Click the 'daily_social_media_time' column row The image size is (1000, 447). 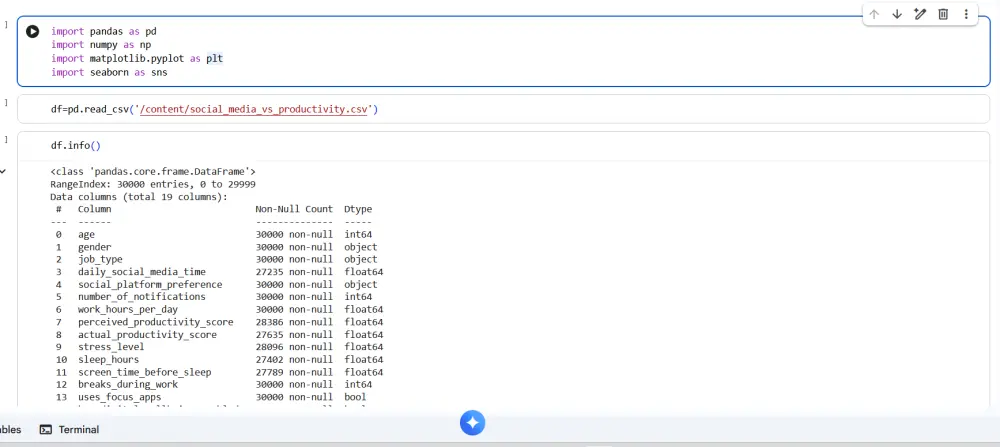(219, 272)
